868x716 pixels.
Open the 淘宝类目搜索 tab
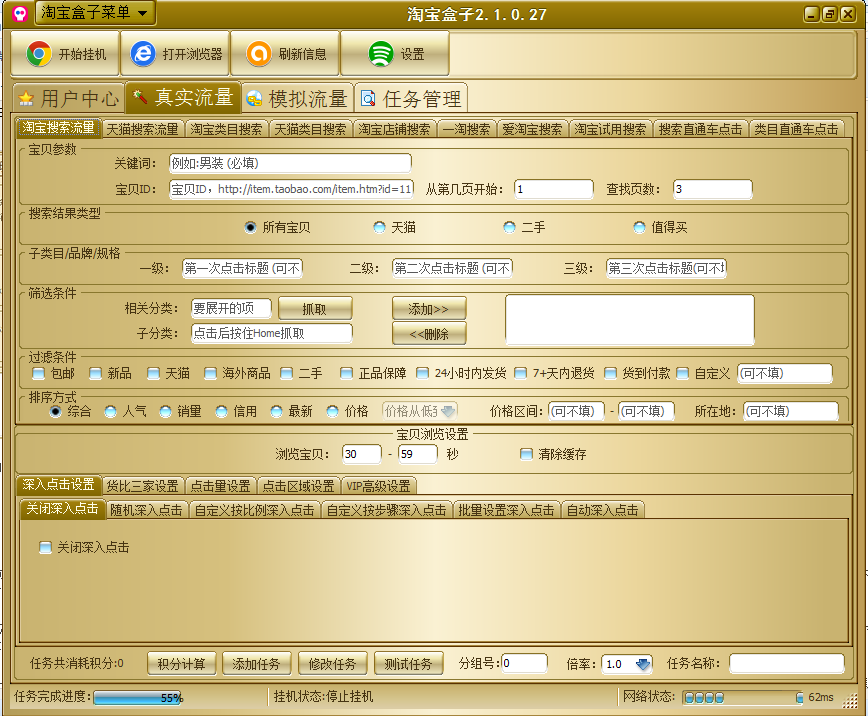click(x=226, y=130)
